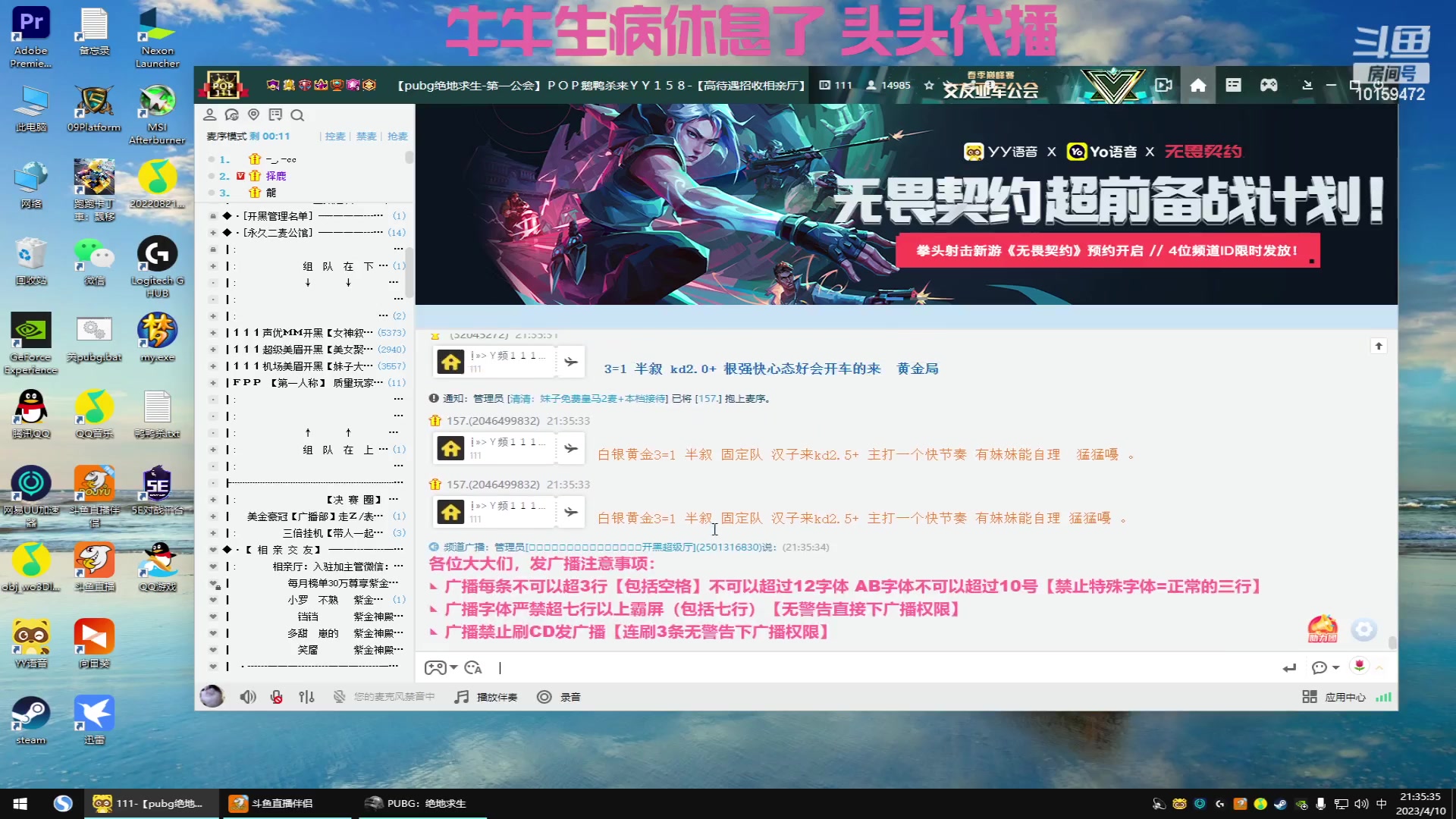Click the 播放伴奏 button

point(497,697)
